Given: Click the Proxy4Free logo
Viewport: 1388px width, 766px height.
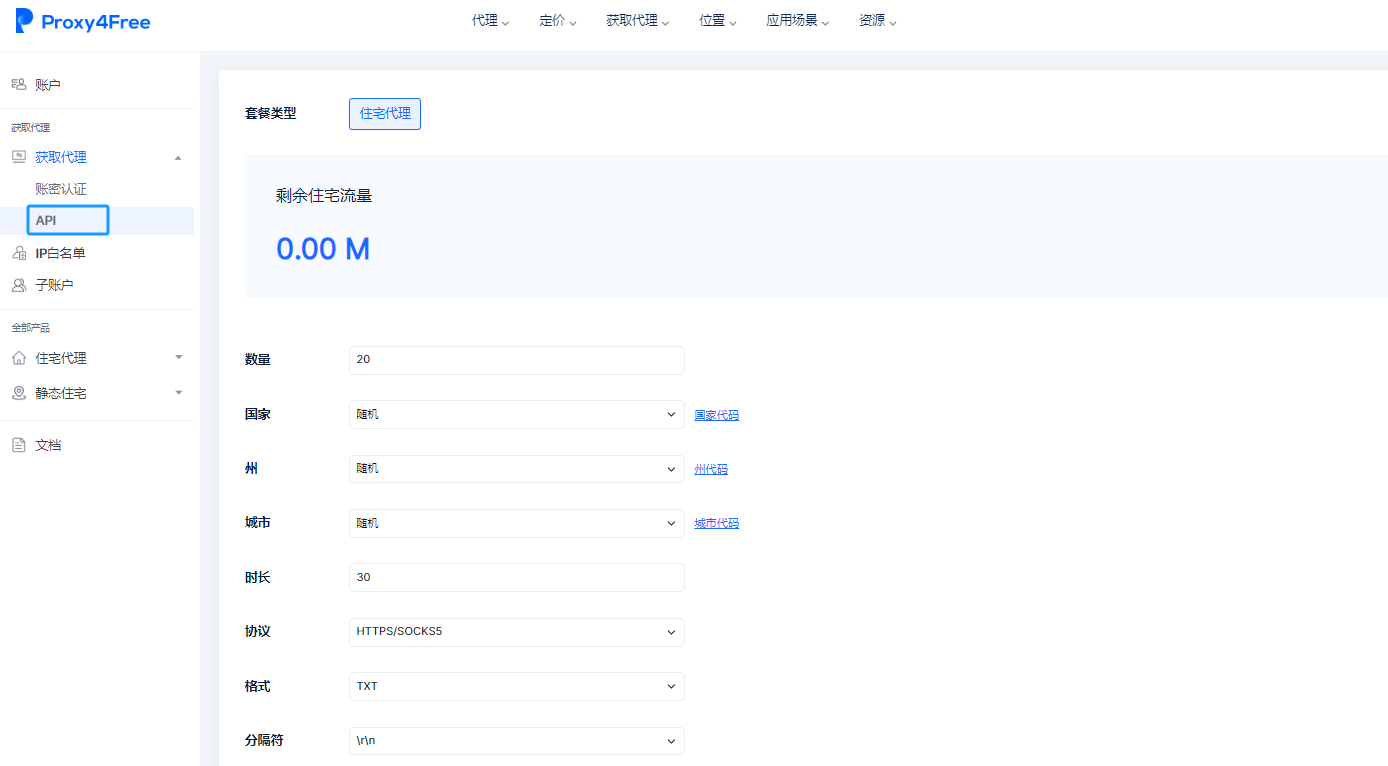Looking at the screenshot, I should (x=83, y=21).
